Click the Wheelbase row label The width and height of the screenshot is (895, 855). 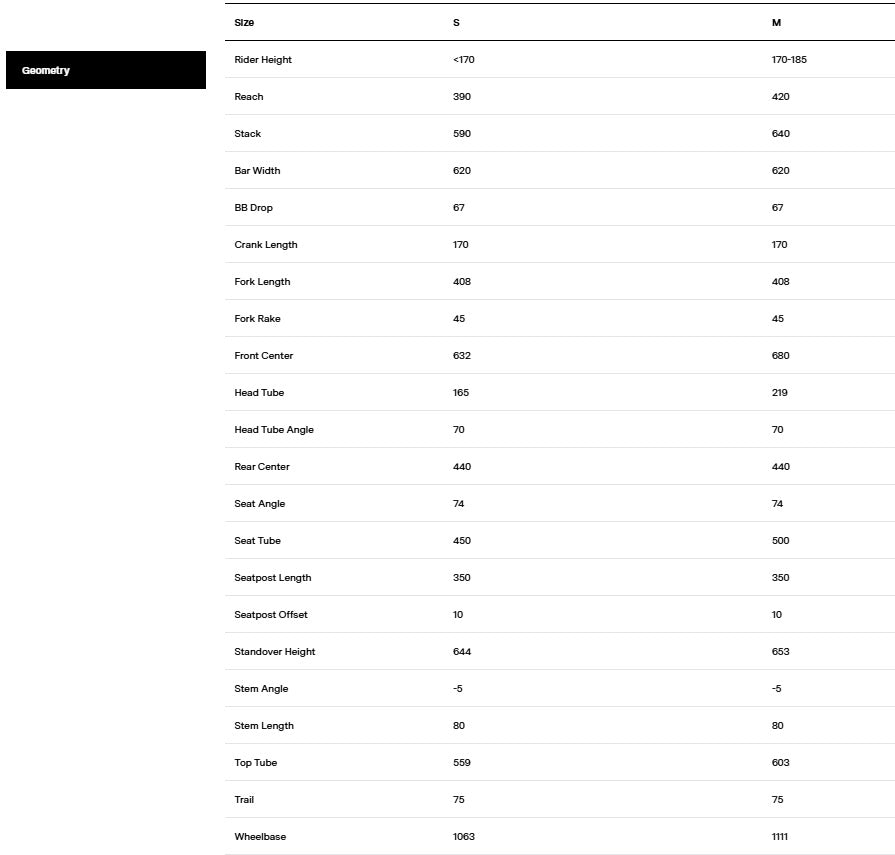point(260,837)
